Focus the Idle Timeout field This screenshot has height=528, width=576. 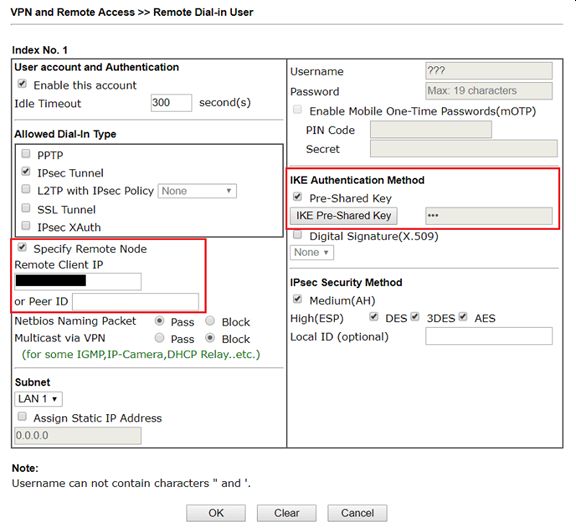click(x=171, y=103)
